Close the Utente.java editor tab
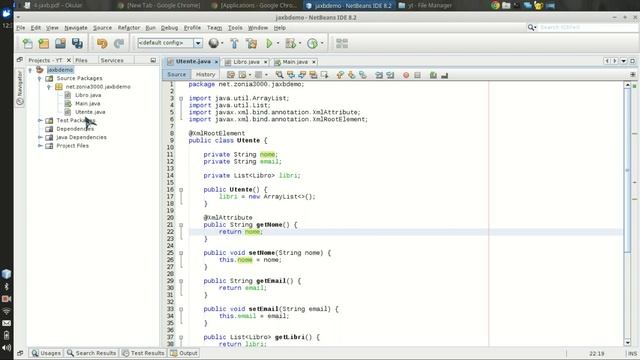 216,62
